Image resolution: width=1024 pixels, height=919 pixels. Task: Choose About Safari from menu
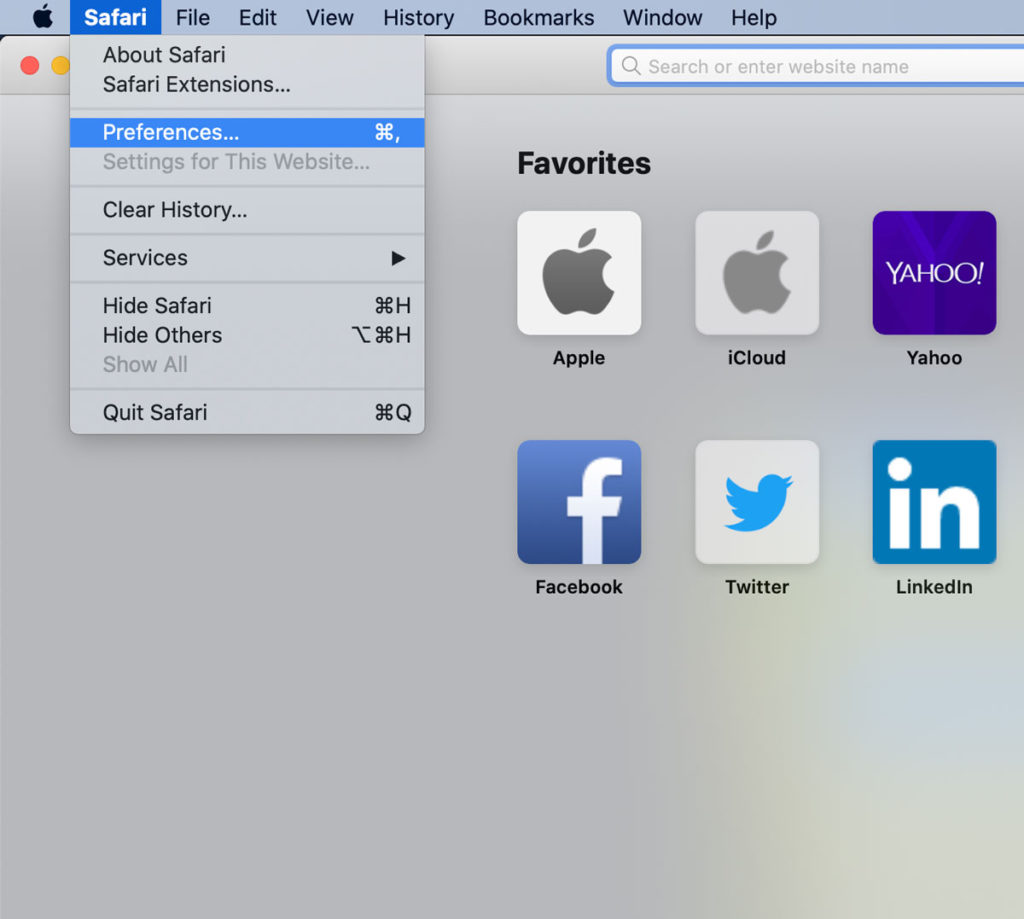click(247, 55)
